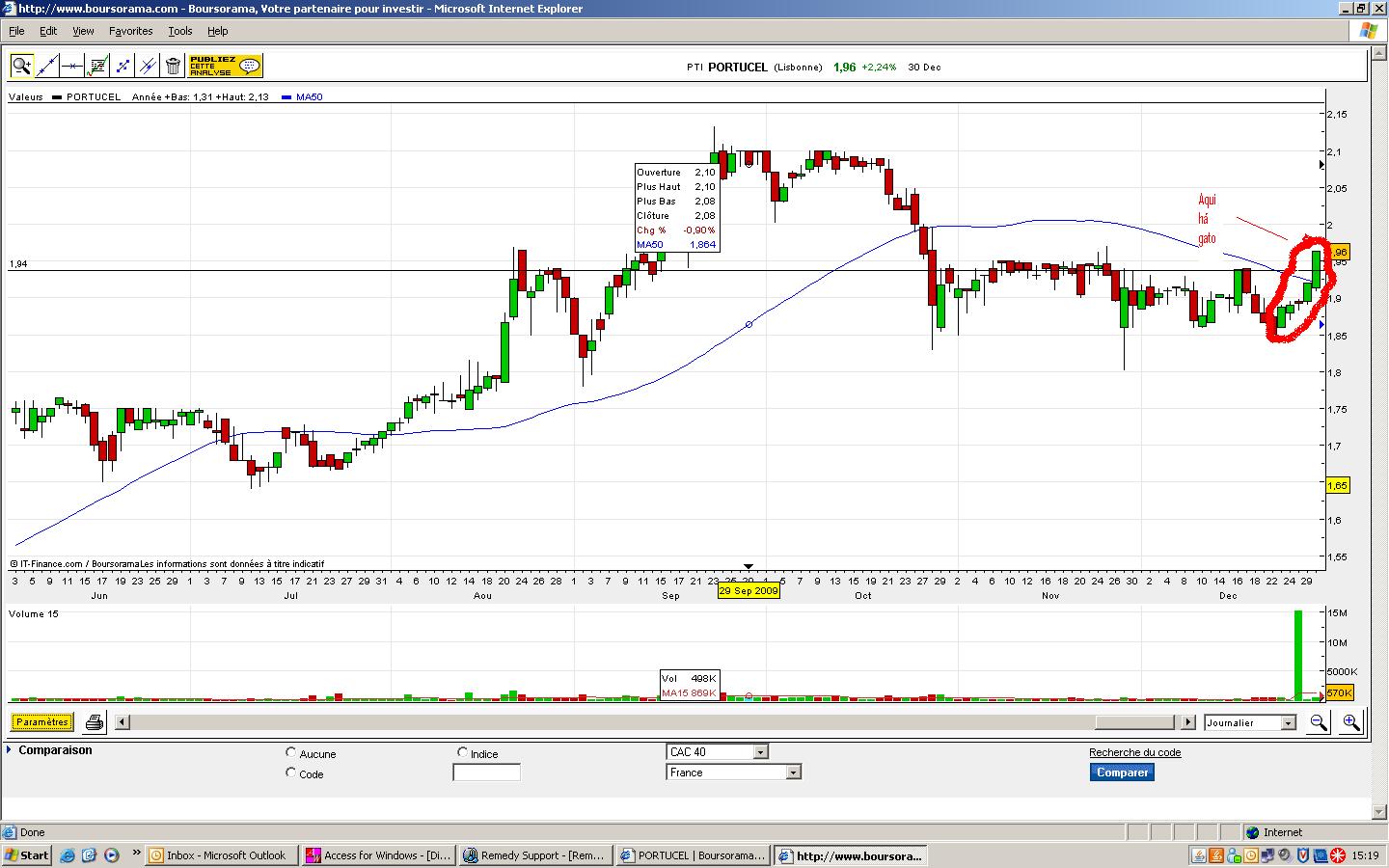
Task: Click the page scrollbar up arrow
Action: point(1378,51)
